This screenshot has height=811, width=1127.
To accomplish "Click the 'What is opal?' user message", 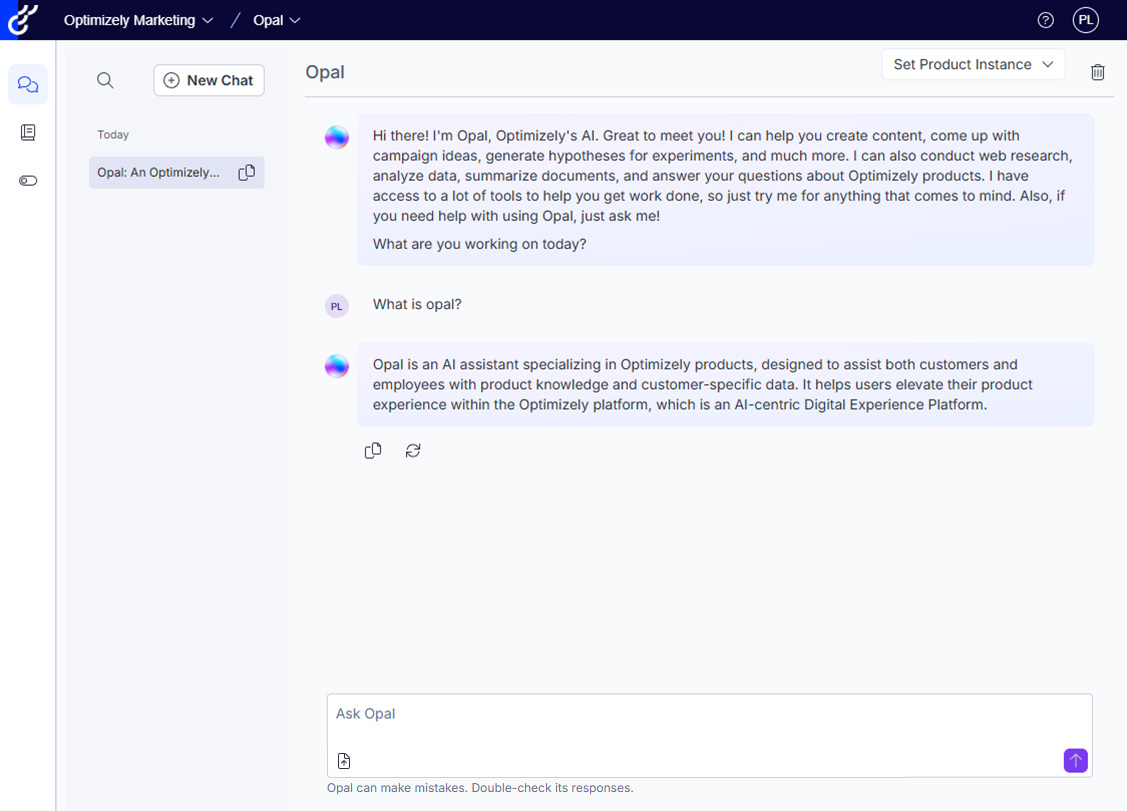I will [417, 304].
